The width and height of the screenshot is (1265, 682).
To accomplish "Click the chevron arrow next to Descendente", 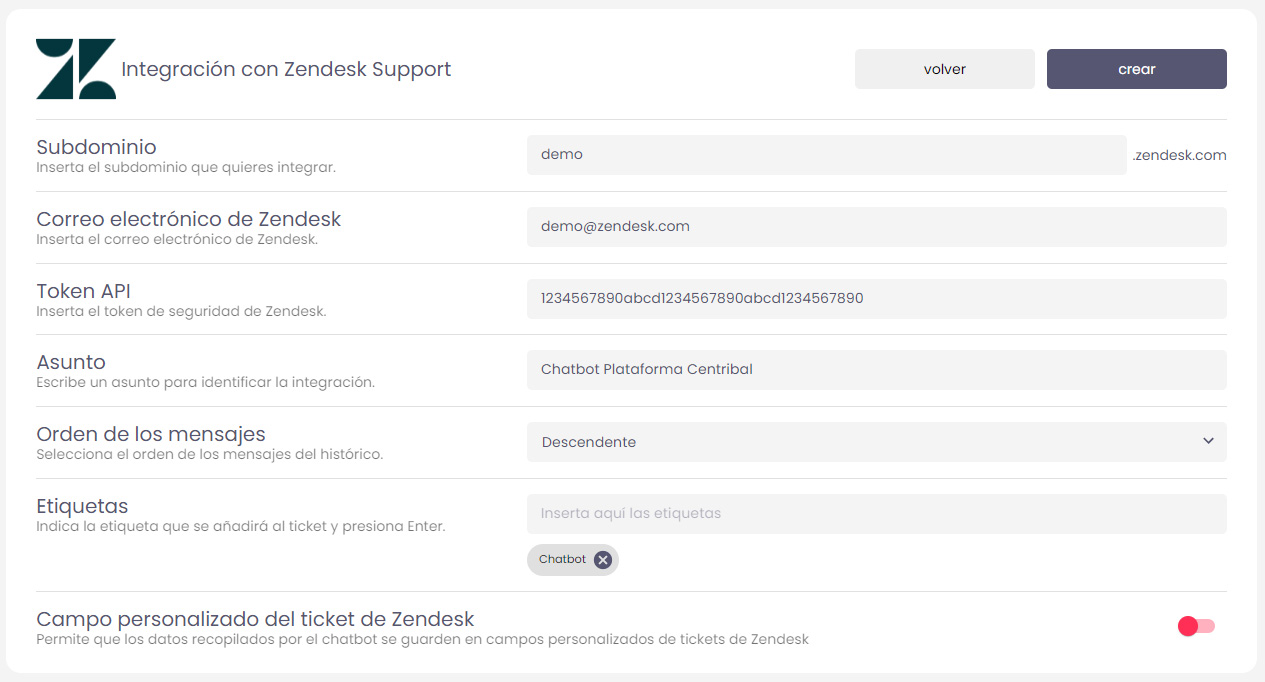I will coord(1208,441).
